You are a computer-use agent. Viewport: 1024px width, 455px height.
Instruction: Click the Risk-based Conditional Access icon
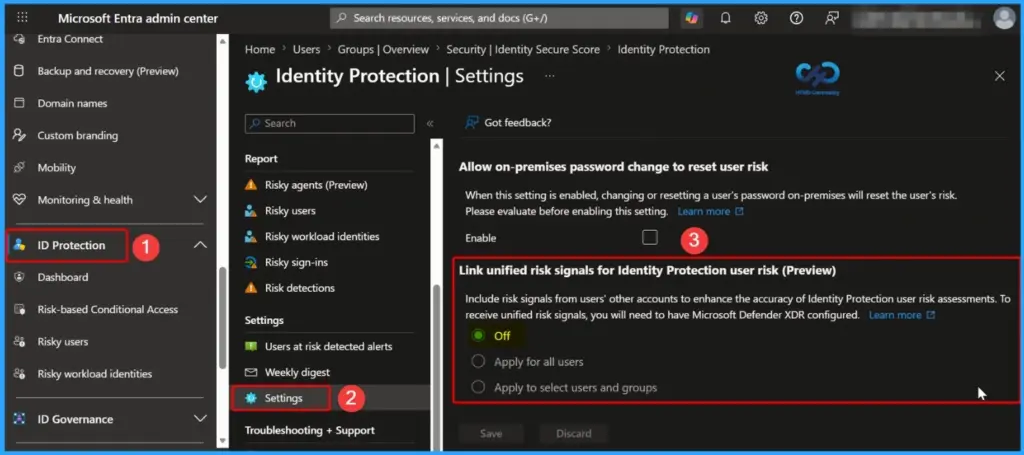[x=19, y=309]
